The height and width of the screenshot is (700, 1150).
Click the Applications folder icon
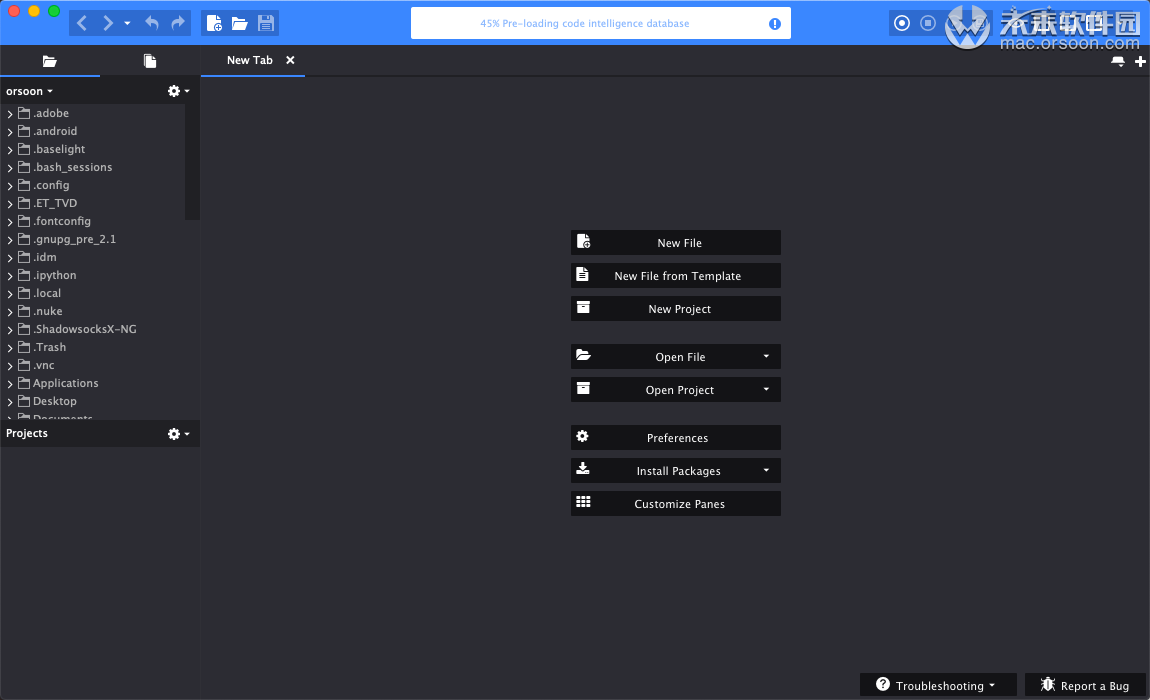24,383
